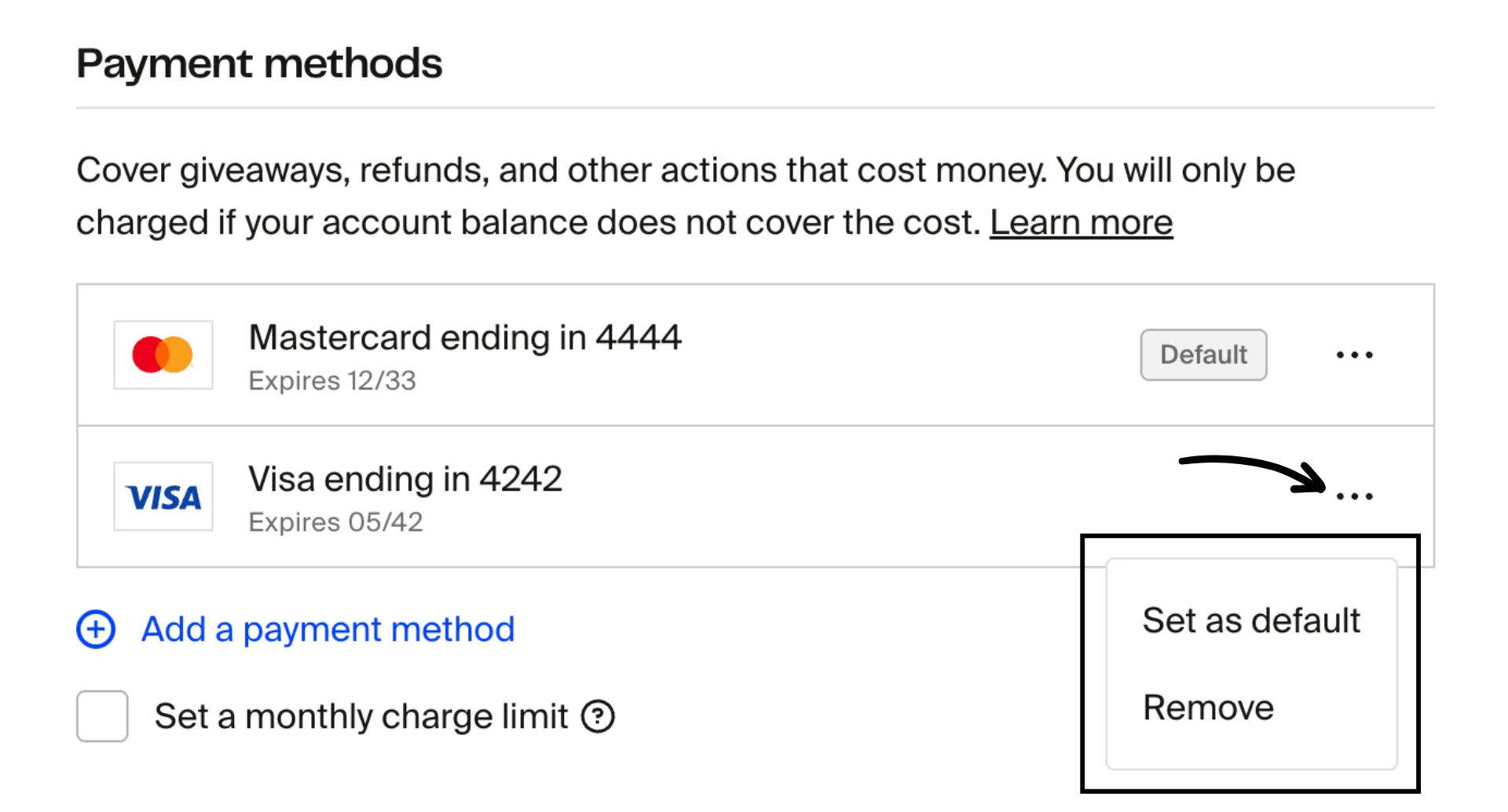Viewport: 1508px width, 812px height.
Task: Expand the options menu on the Visa card
Action: tap(1354, 495)
